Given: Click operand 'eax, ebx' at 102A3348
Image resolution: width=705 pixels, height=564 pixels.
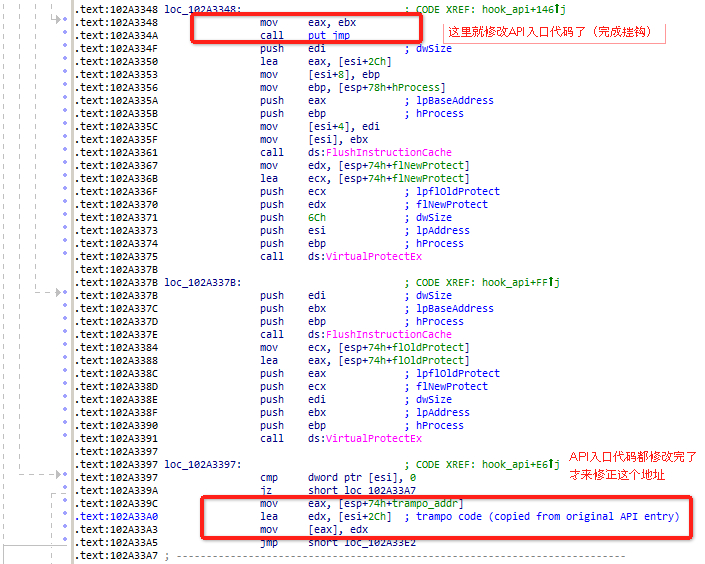Looking at the screenshot, I should (332, 22).
